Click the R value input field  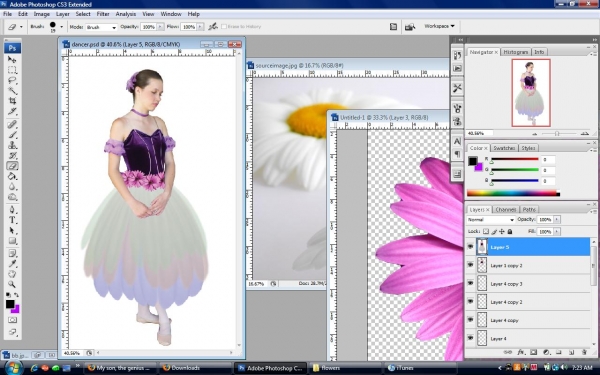point(548,159)
